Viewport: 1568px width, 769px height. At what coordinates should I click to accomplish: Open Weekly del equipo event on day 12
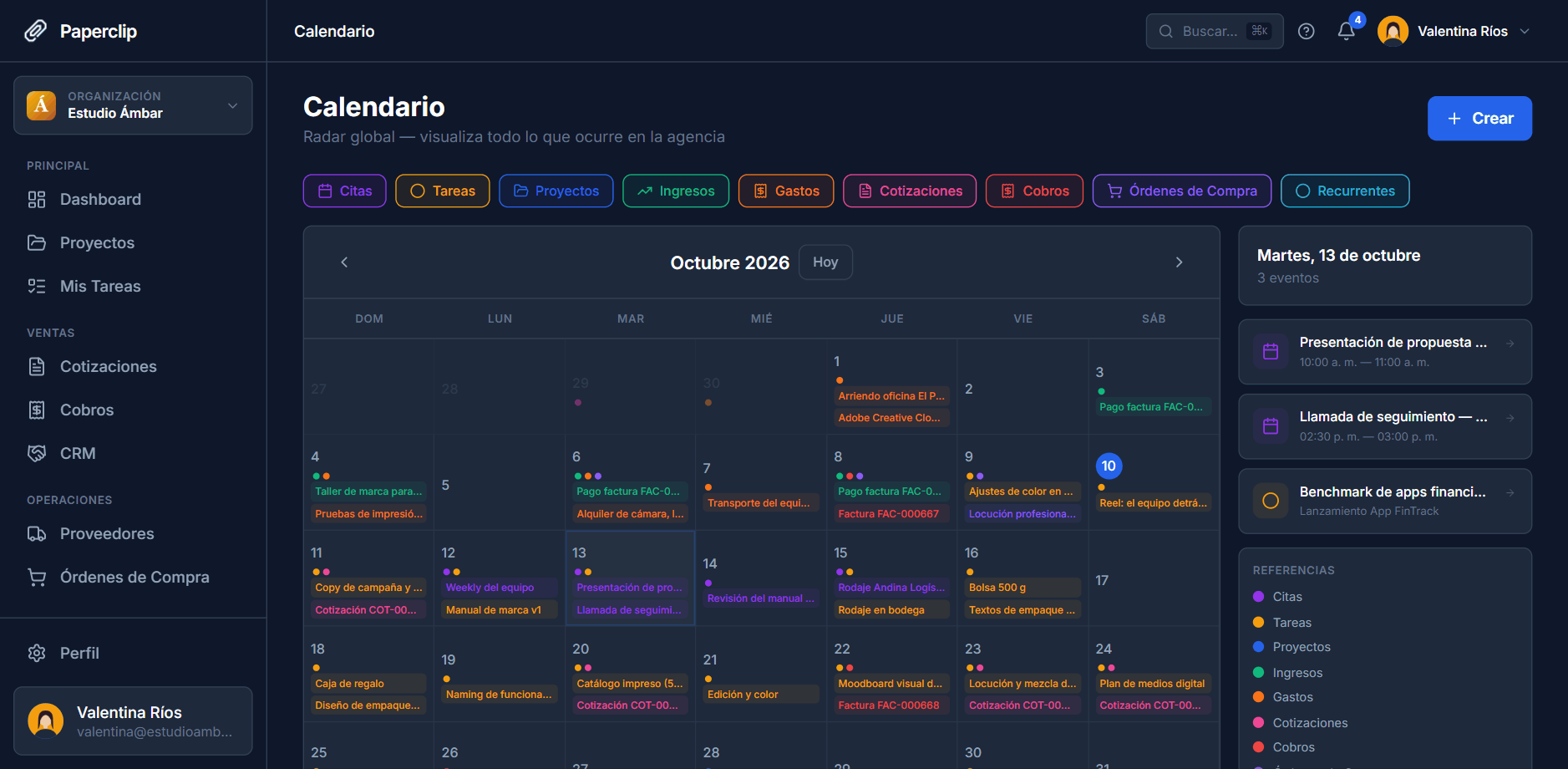(499, 588)
